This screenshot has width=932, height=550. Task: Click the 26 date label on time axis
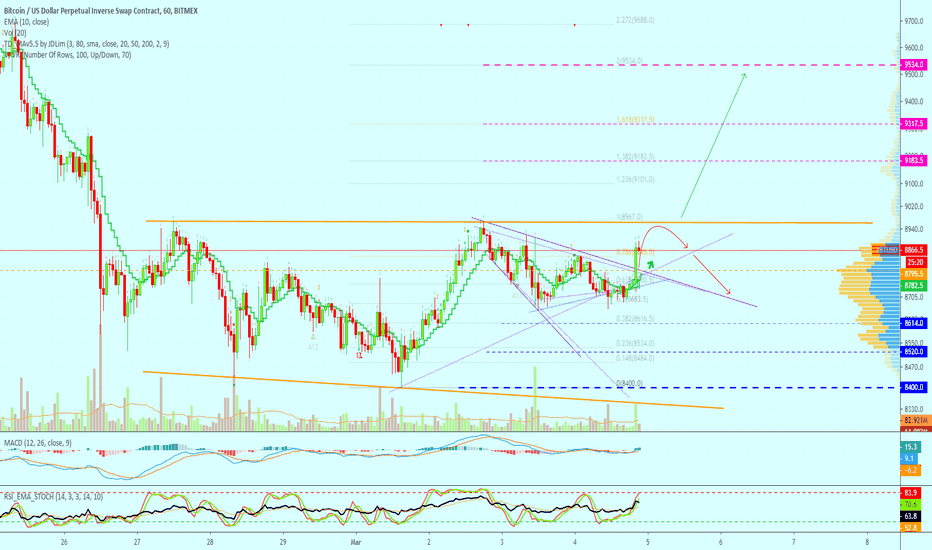coord(64,542)
